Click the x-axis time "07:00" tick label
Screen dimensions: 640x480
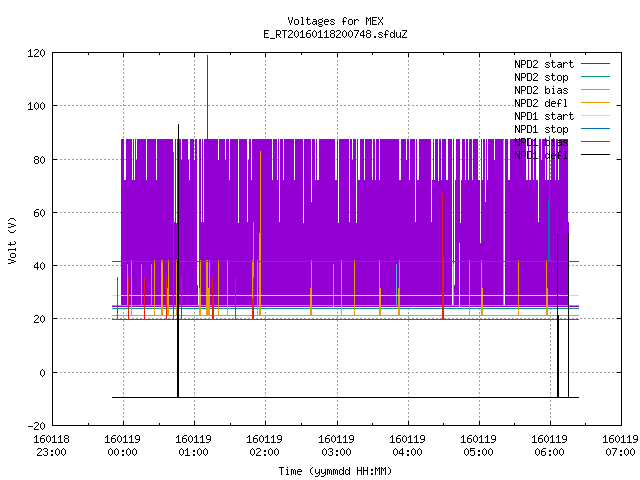(620, 452)
